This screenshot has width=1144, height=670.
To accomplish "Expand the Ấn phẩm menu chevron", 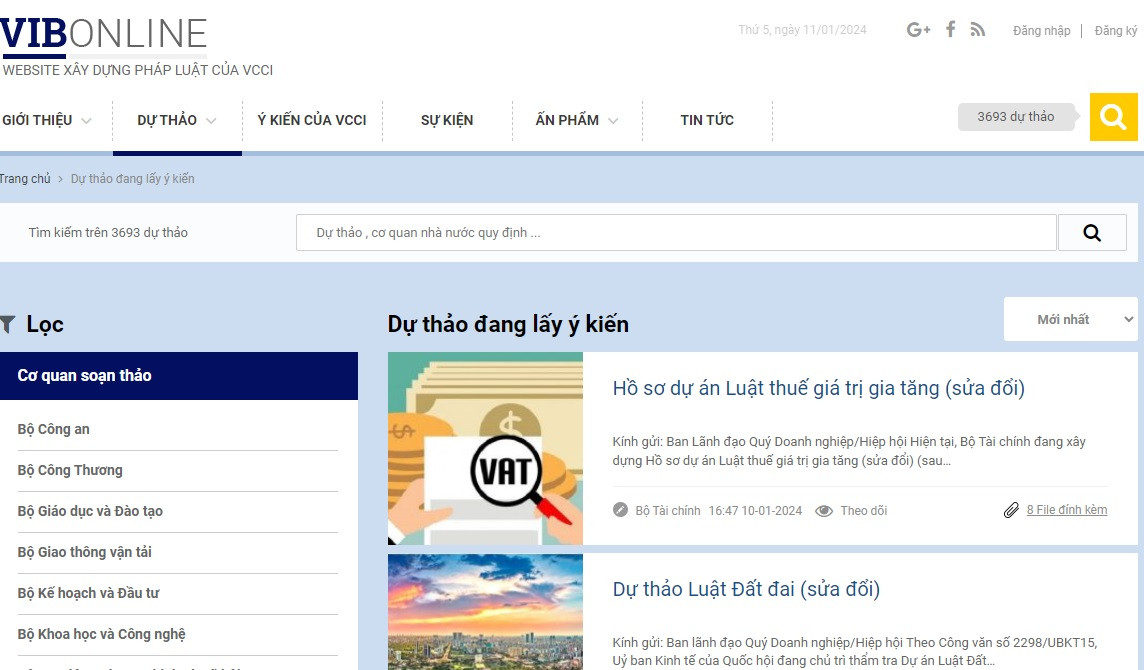I will pos(613,121).
